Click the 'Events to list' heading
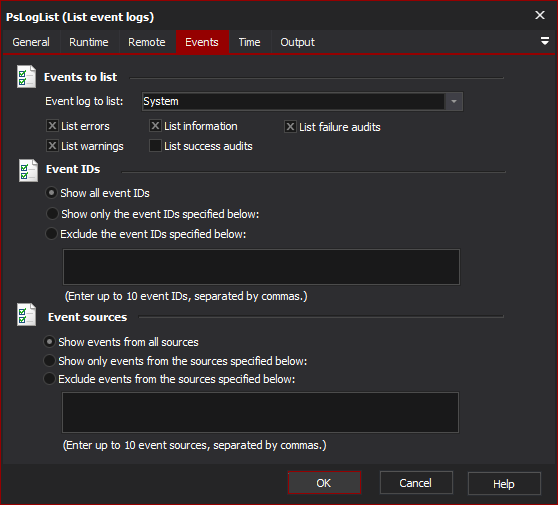This screenshot has height=505, width=558. (80, 77)
